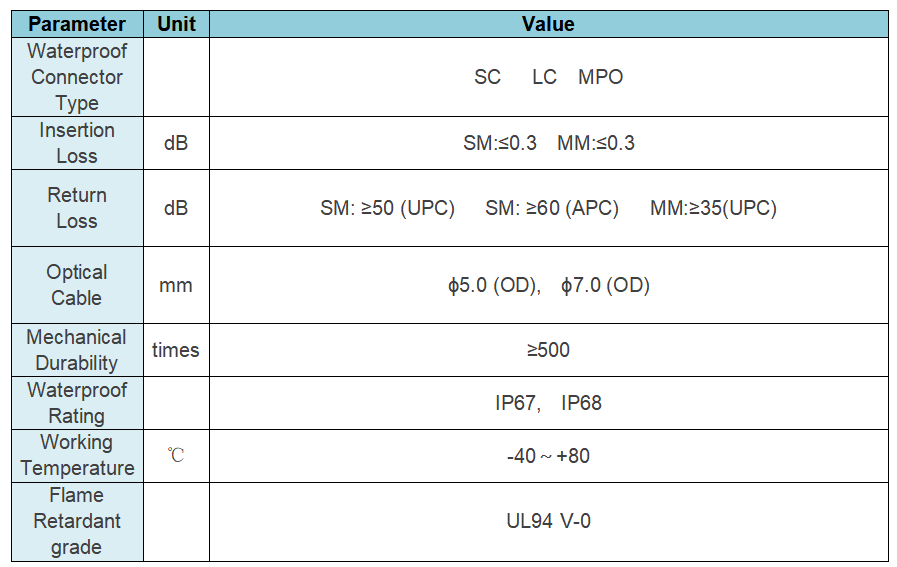Click the ≥500 durability value
This screenshot has width=897, height=567.
(x=548, y=350)
